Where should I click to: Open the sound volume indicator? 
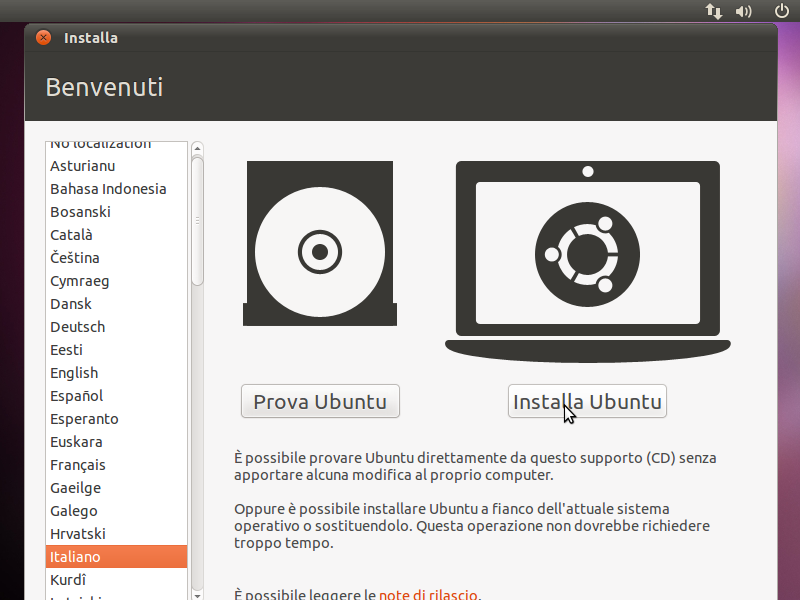(743, 11)
